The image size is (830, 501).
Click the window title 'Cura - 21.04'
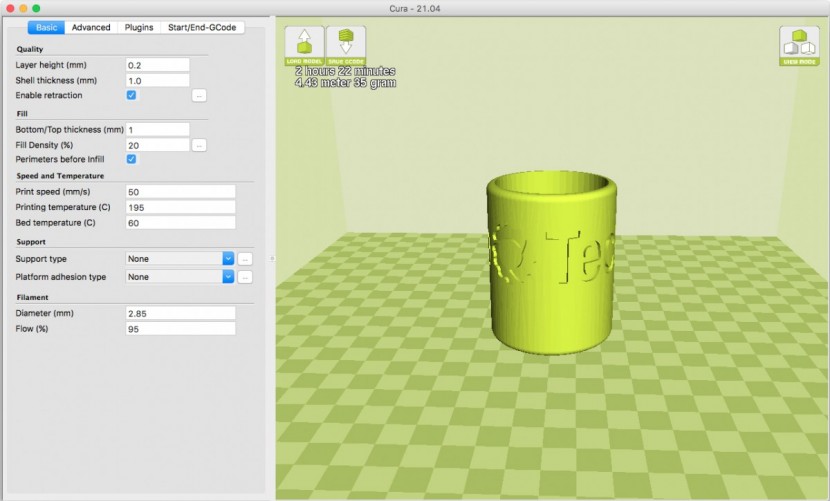[x=414, y=8]
